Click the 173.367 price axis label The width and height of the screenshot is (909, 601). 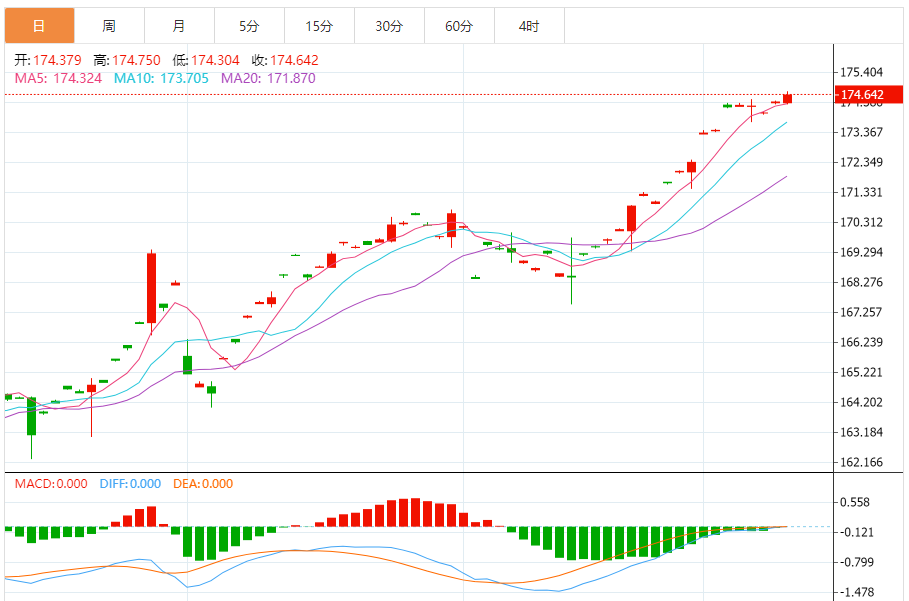(861, 132)
